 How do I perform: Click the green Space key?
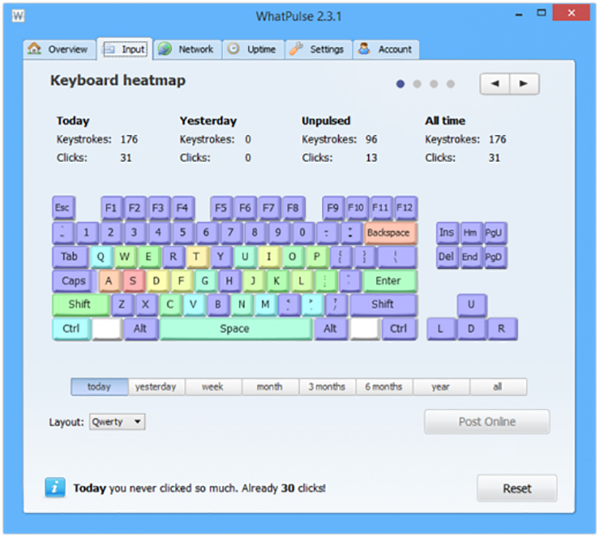(x=236, y=329)
